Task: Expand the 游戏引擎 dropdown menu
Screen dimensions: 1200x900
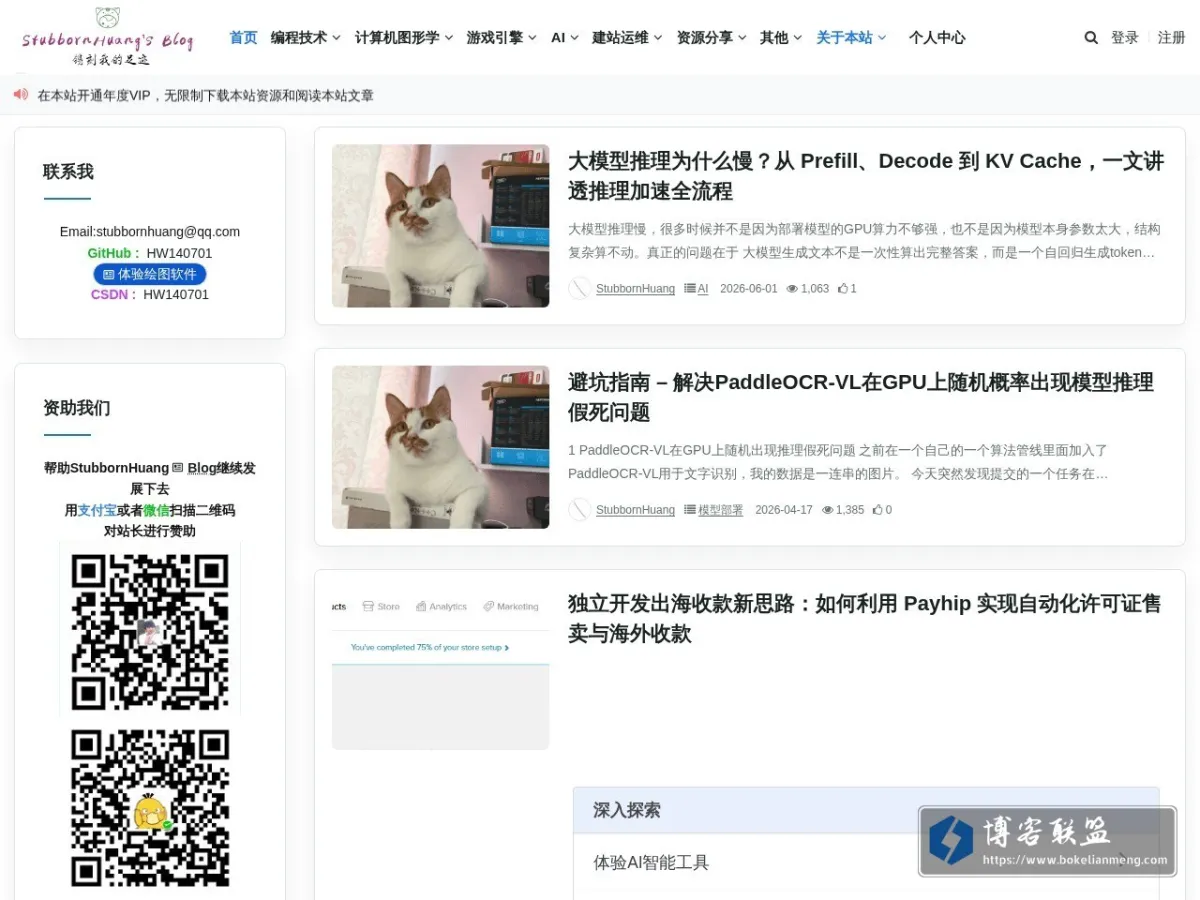Action: 502,38
